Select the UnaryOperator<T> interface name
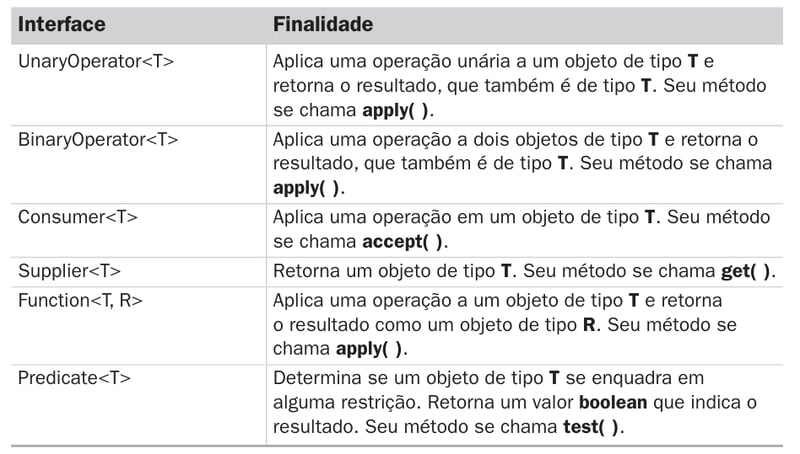The width and height of the screenshot is (800, 454). pyautogui.click(x=96, y=61)
